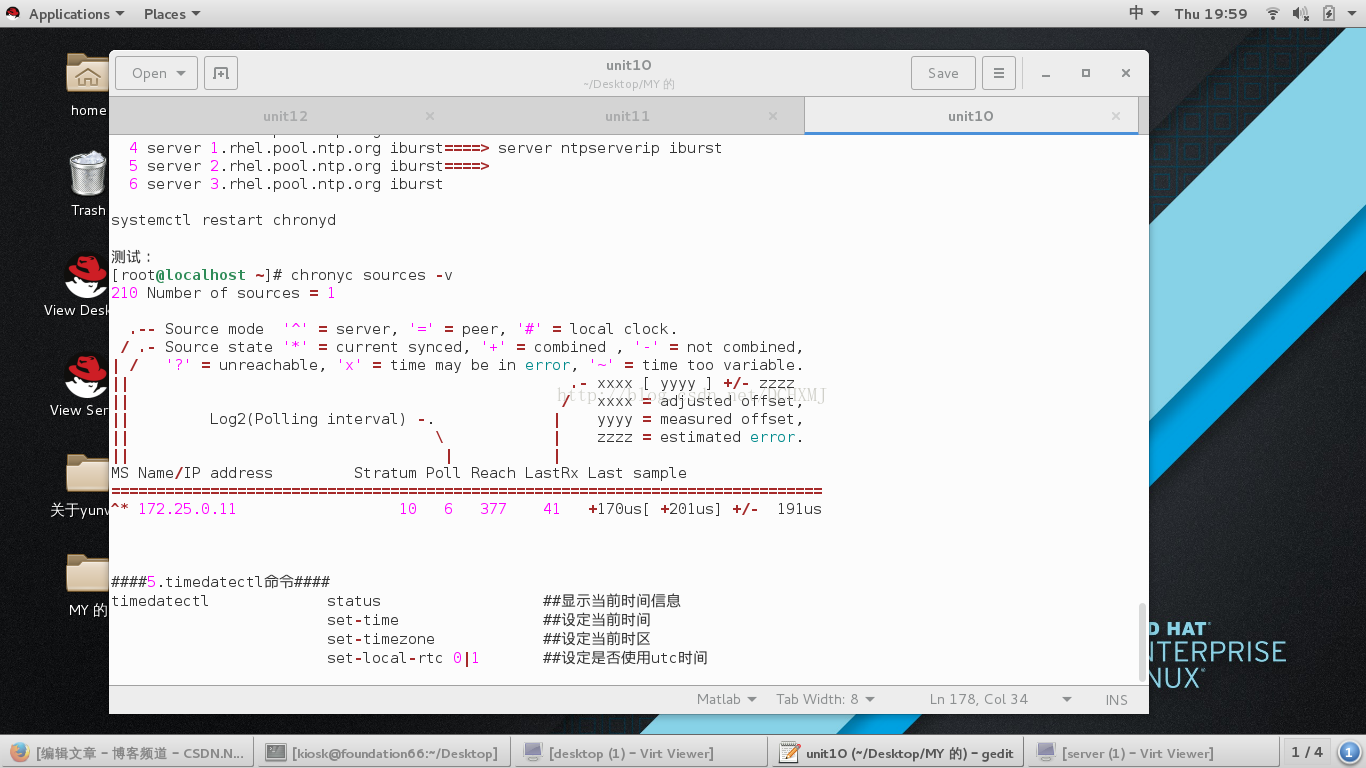Maximize the gedit window
Image resolution: width=1366 pixels, height=768 pixels.
(1086, 73)
